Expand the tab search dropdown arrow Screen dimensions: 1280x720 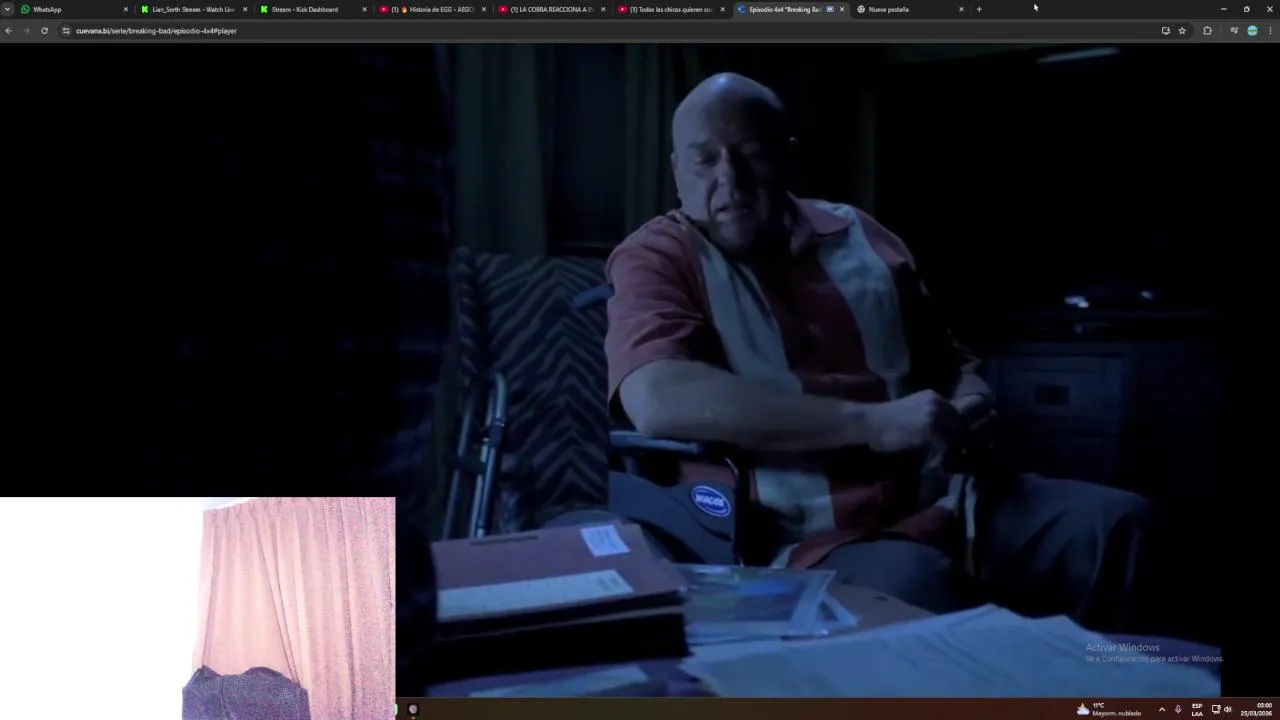click(x=7, y=9)
